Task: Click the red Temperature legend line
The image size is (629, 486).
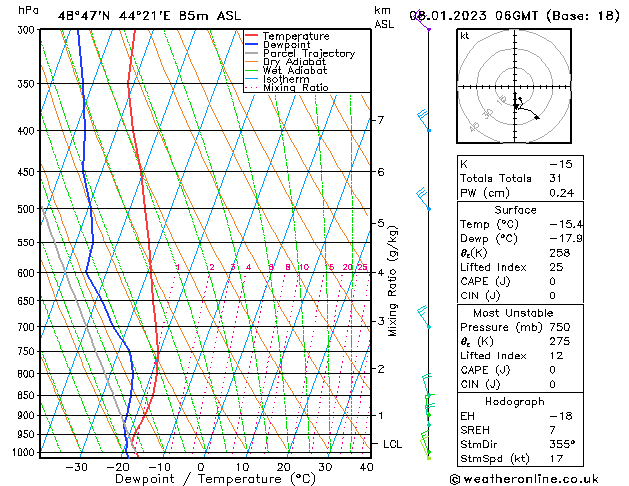Action: point(252,36)
